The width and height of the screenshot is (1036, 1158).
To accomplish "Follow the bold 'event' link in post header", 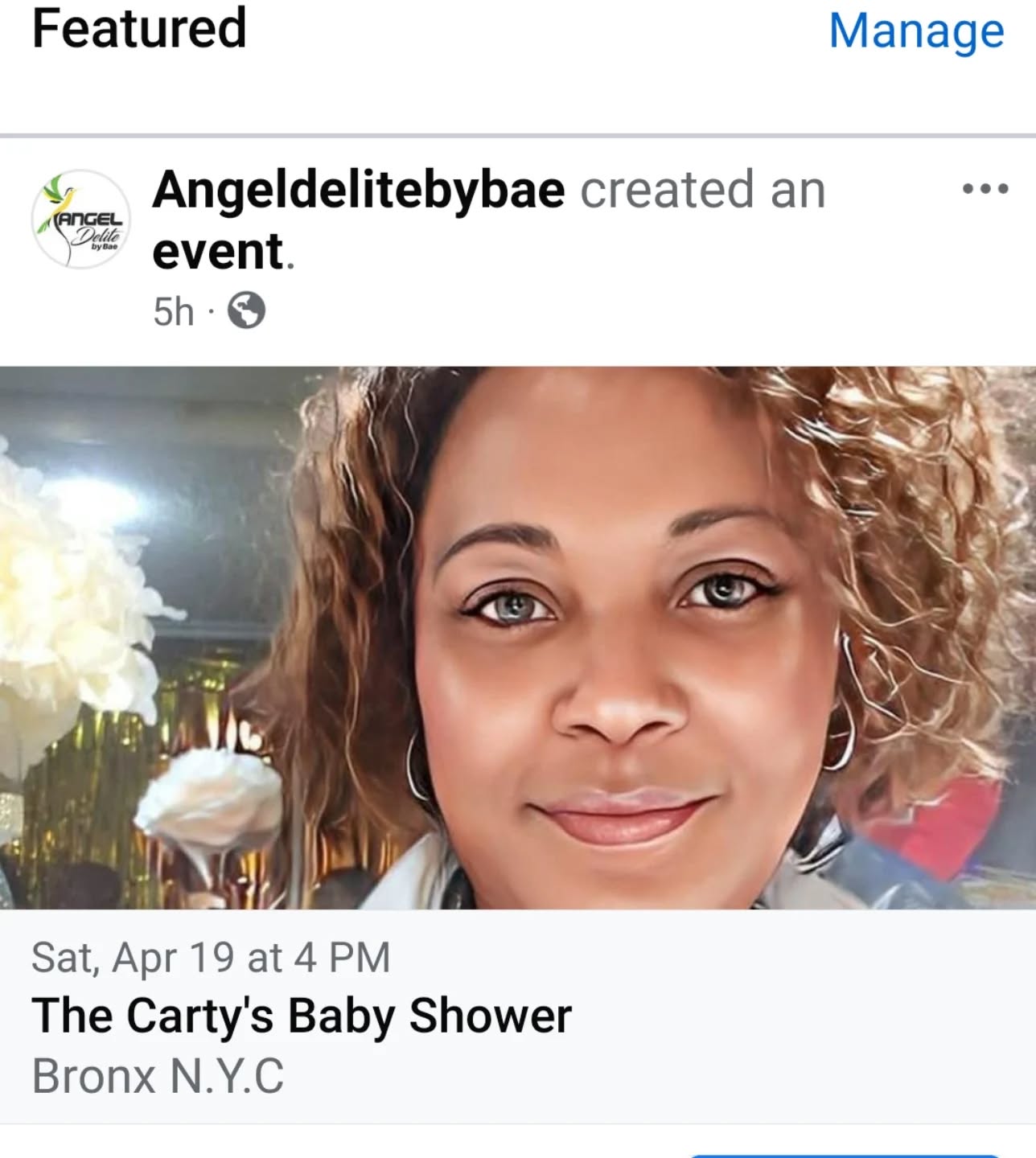I will (218, 251).
